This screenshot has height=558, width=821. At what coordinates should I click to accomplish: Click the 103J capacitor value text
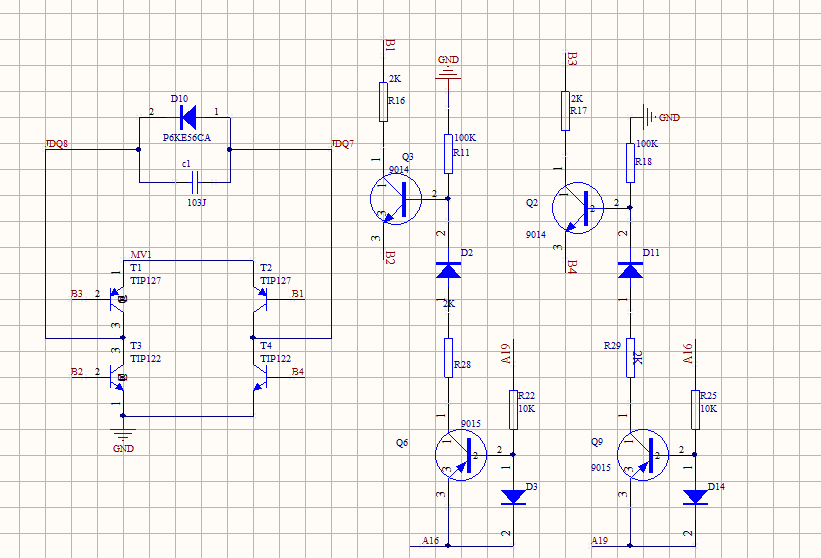(x=196, y=202)
